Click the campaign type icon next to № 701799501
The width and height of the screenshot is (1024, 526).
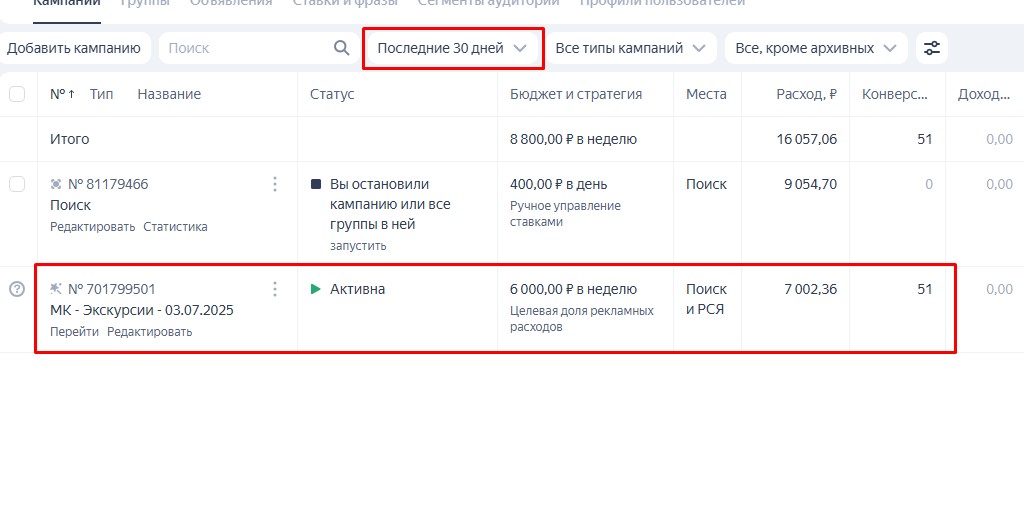pos(56,289)
